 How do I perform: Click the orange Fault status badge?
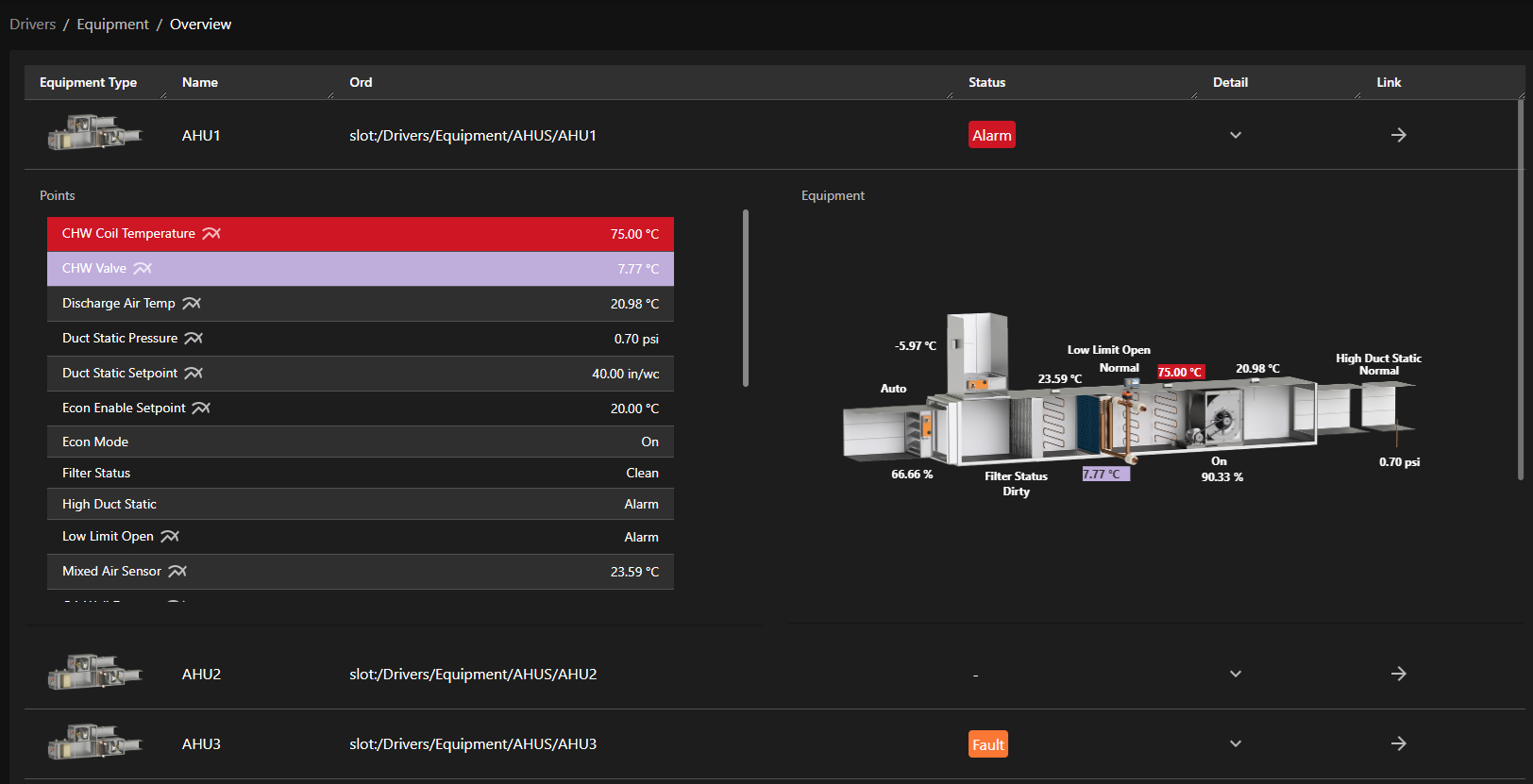click(x=987, y=744)
